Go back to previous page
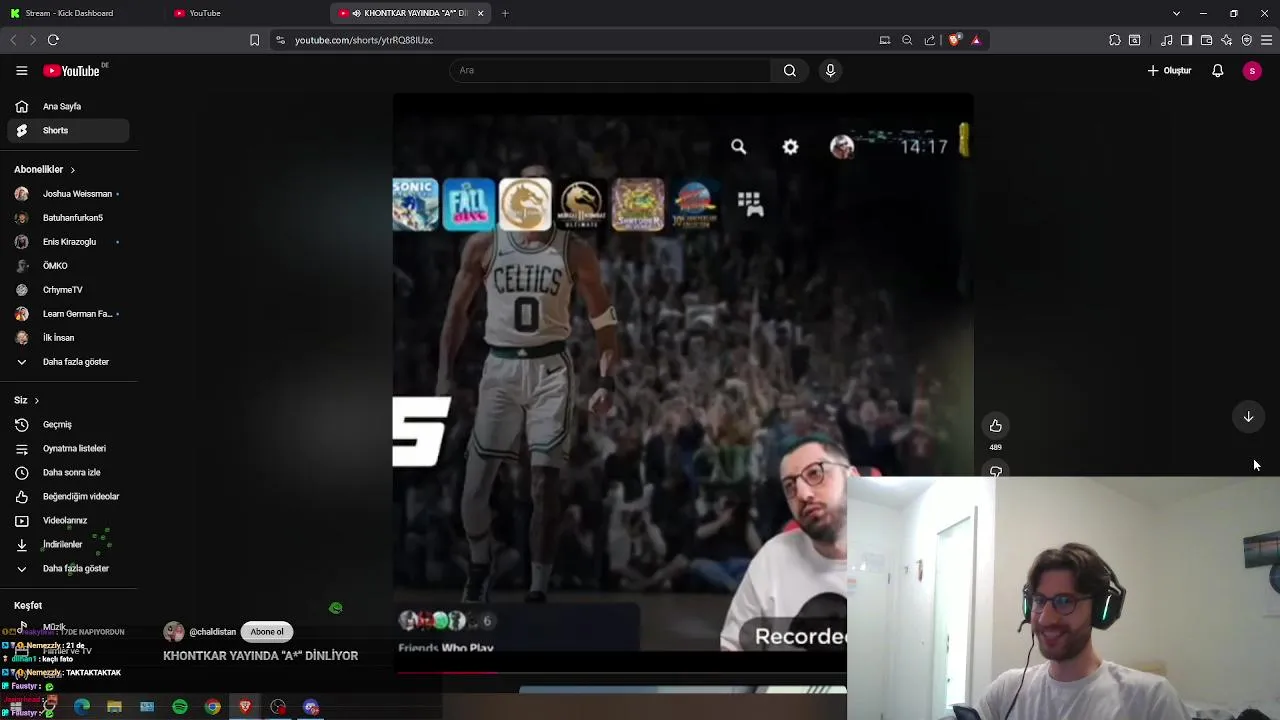This screenshot has height=720, width=1280. point(13,40)
